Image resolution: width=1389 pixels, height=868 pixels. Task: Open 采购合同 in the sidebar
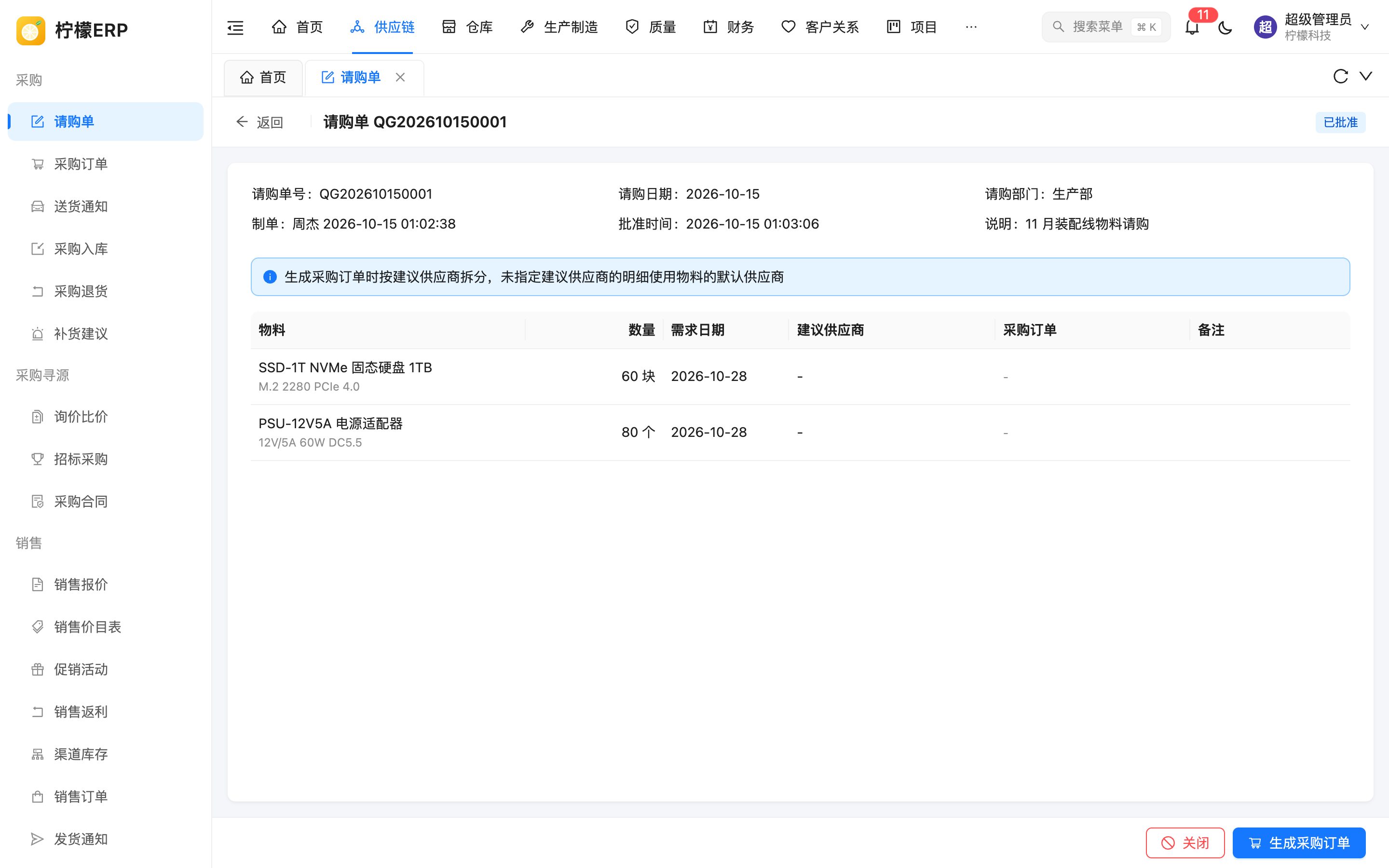[106, 502]
